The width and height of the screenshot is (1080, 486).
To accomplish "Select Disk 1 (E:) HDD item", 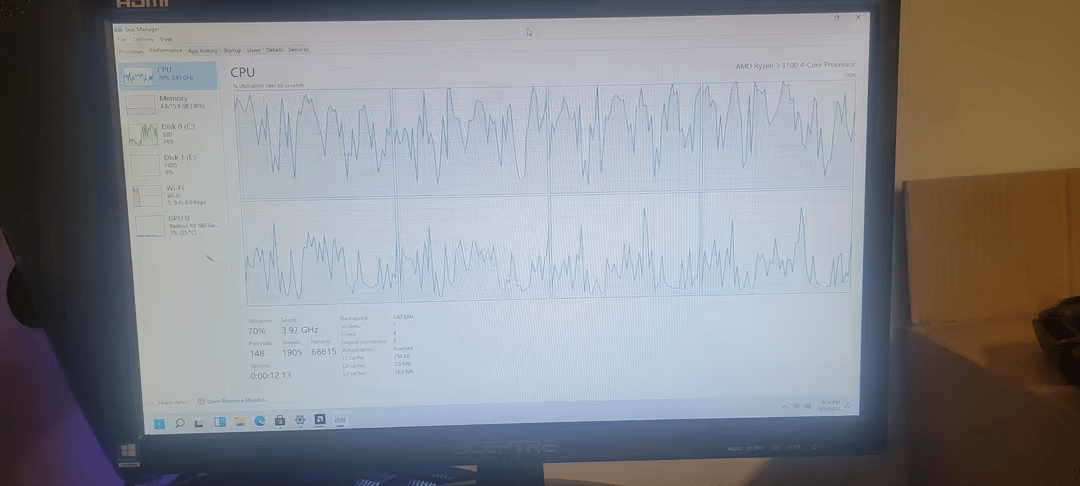I will (x=176, y=165).
